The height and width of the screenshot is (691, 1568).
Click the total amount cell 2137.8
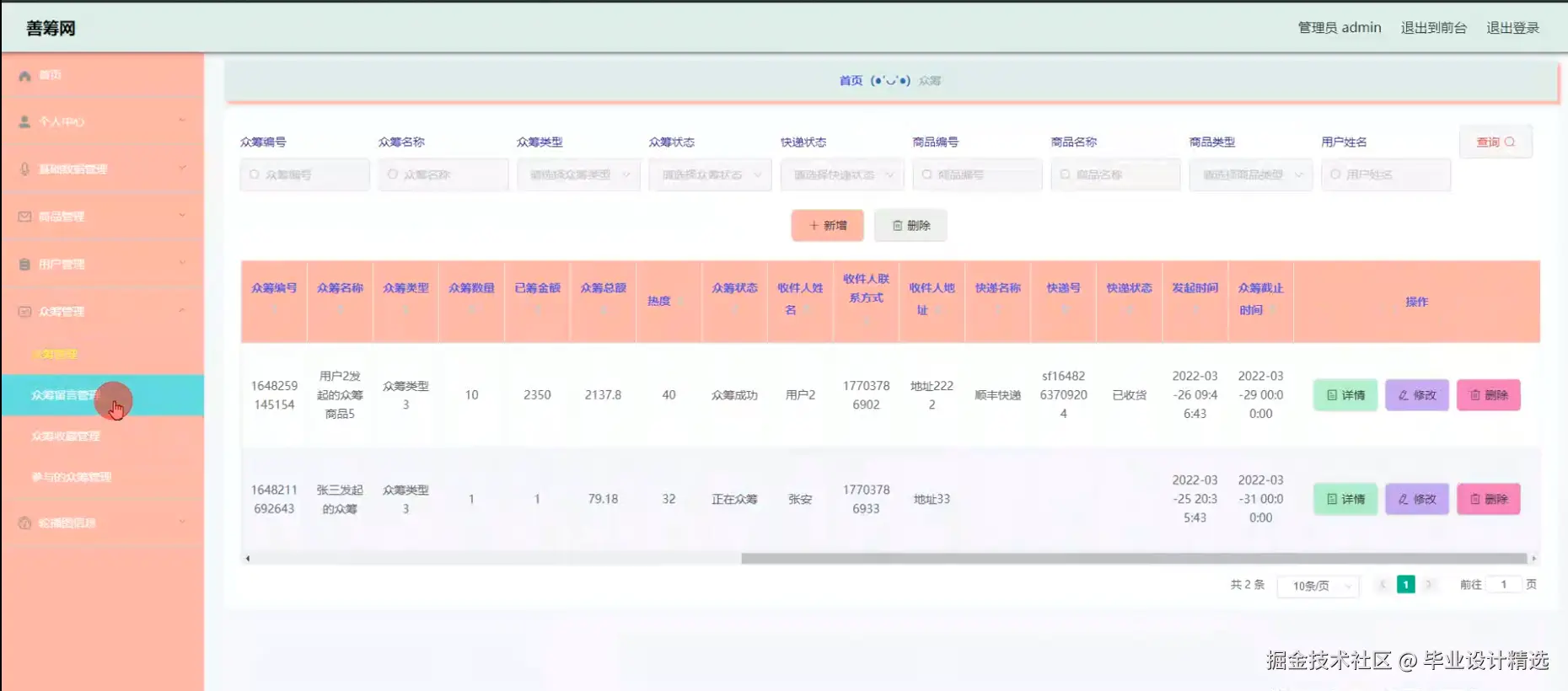click(x=603, y=395)
